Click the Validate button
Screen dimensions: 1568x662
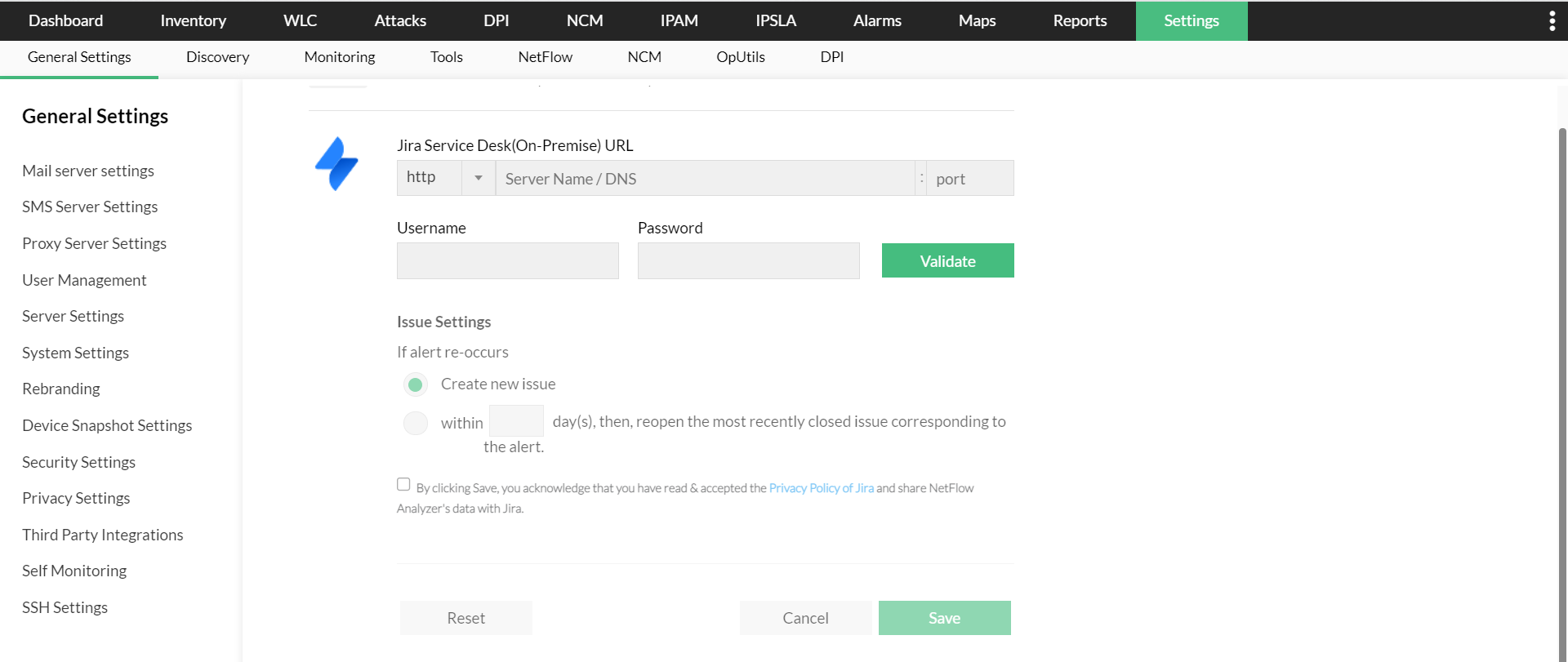coord(947,261)
